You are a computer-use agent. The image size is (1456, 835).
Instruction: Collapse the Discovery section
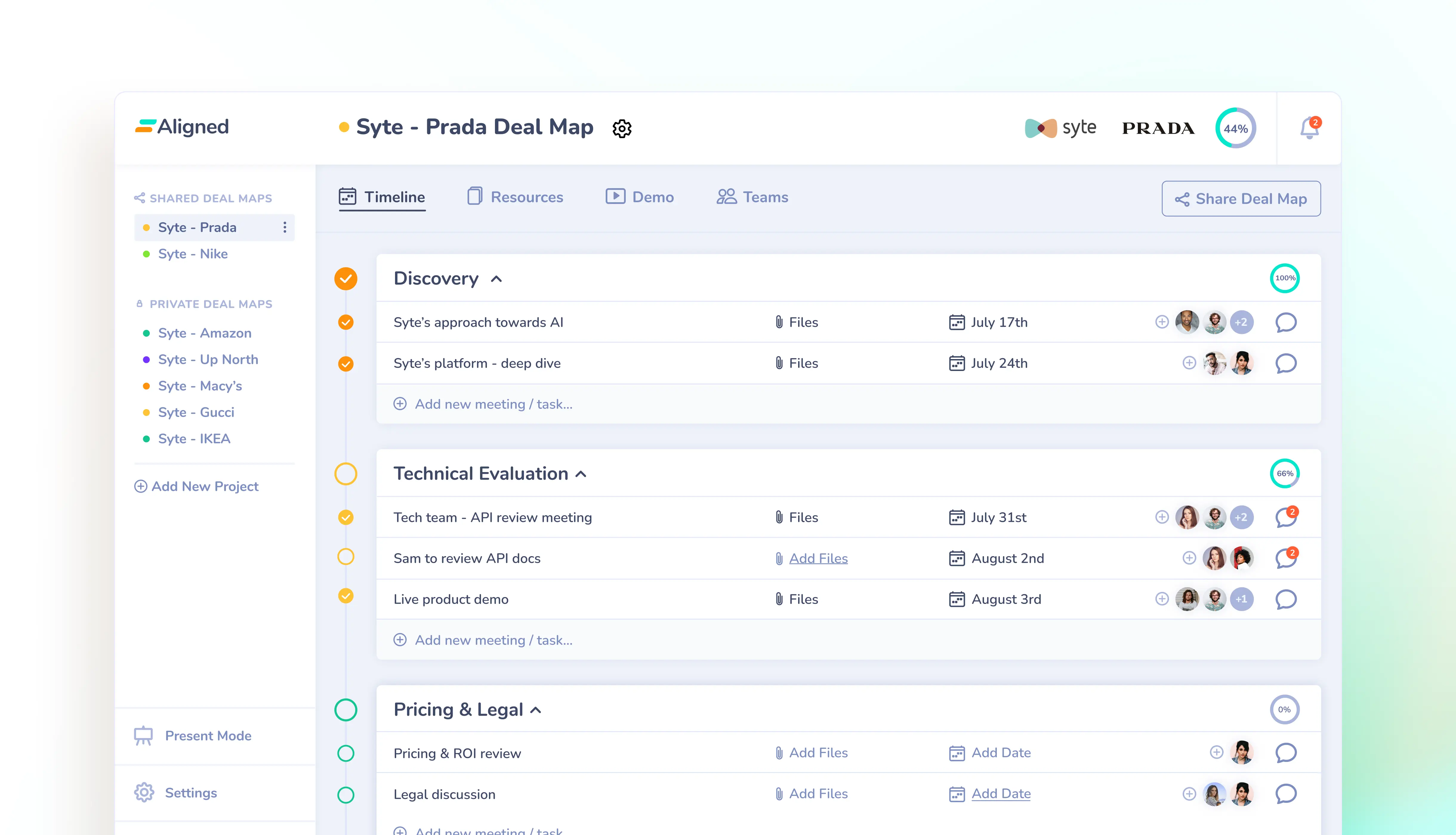(496, 279)
